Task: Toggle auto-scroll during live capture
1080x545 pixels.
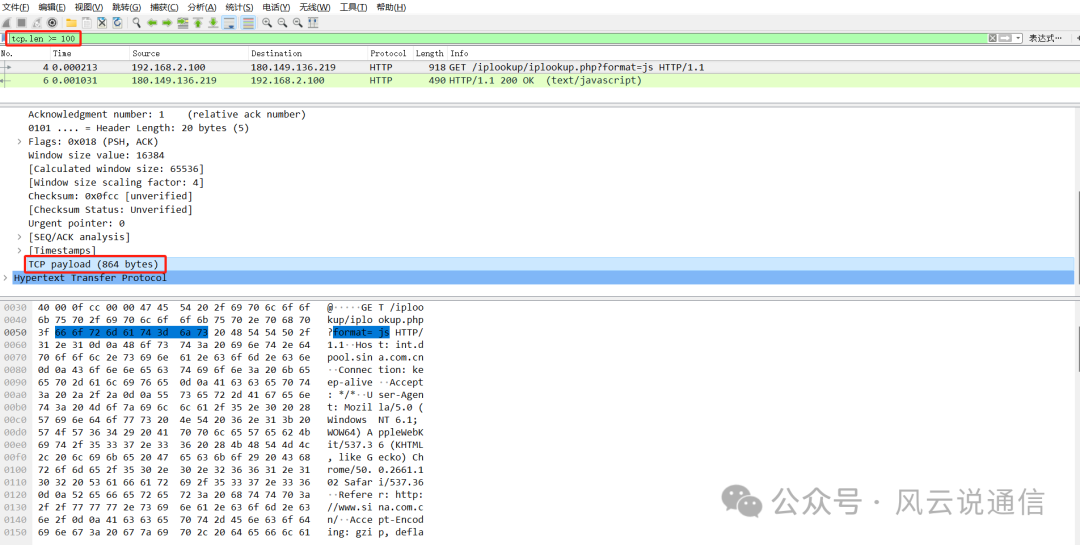Action: [x=230, y=22]
